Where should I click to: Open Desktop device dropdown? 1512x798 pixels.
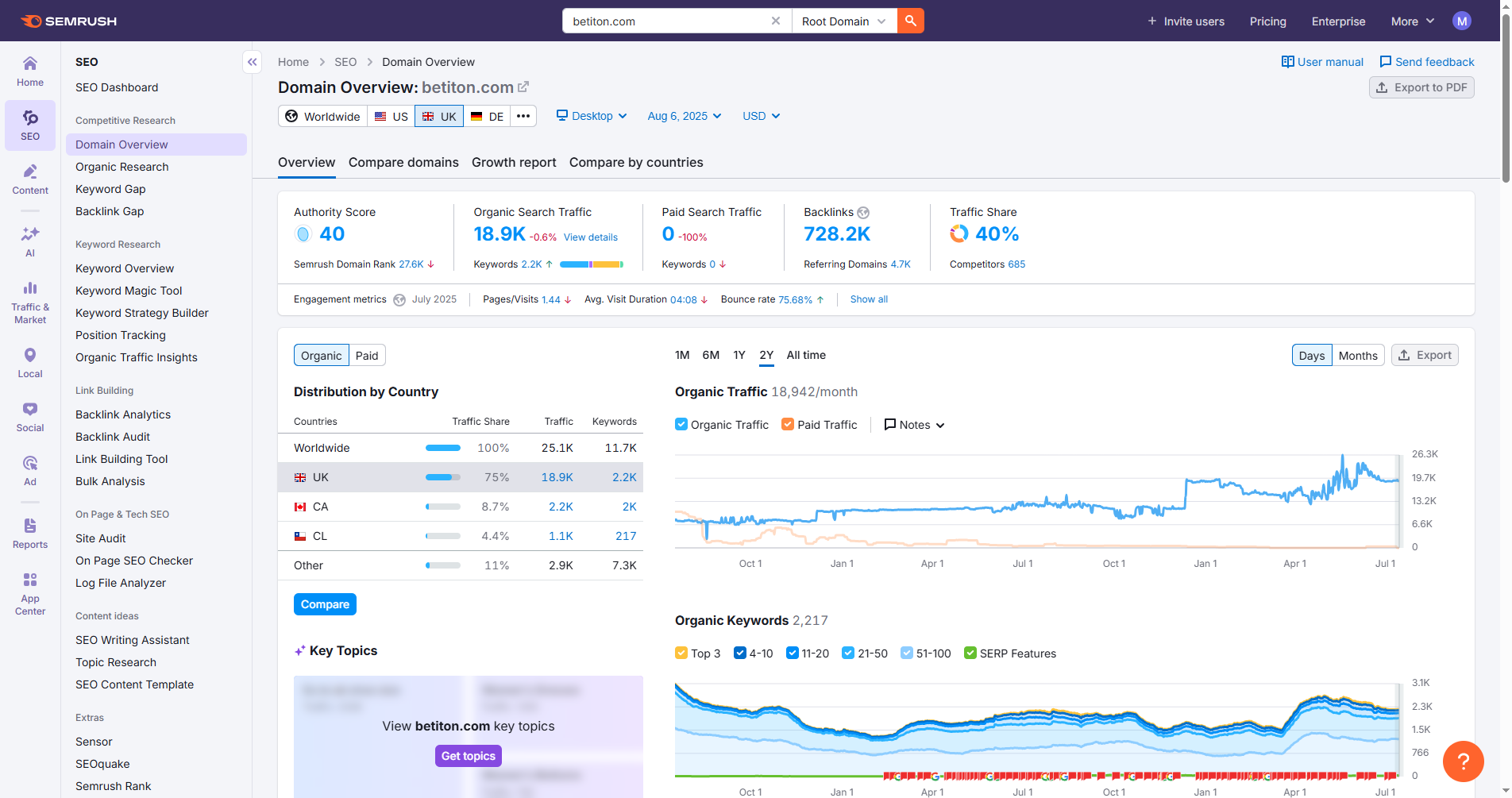click(592, 116)
